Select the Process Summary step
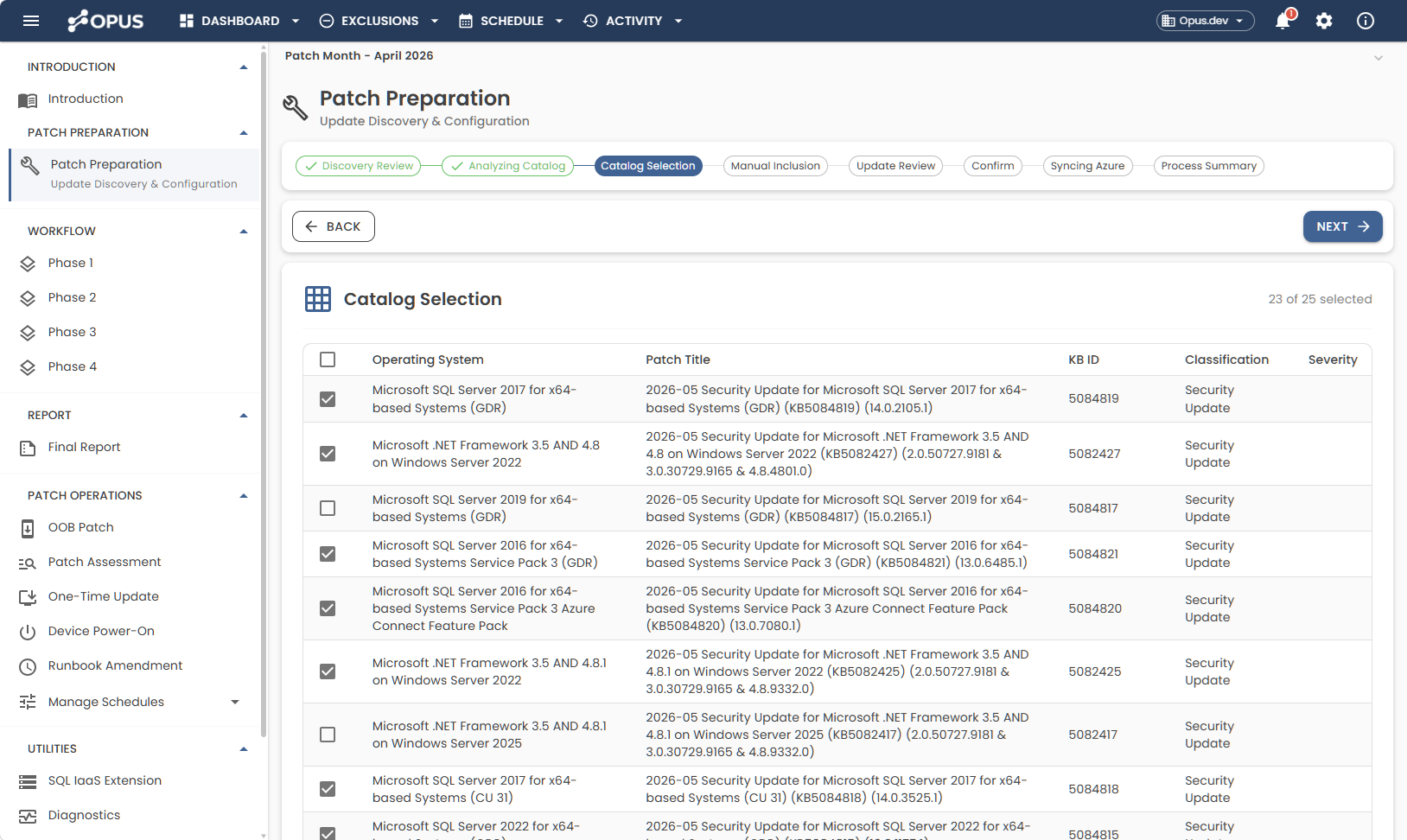Screen dimensions: 1407x840 pos(1209,166)
